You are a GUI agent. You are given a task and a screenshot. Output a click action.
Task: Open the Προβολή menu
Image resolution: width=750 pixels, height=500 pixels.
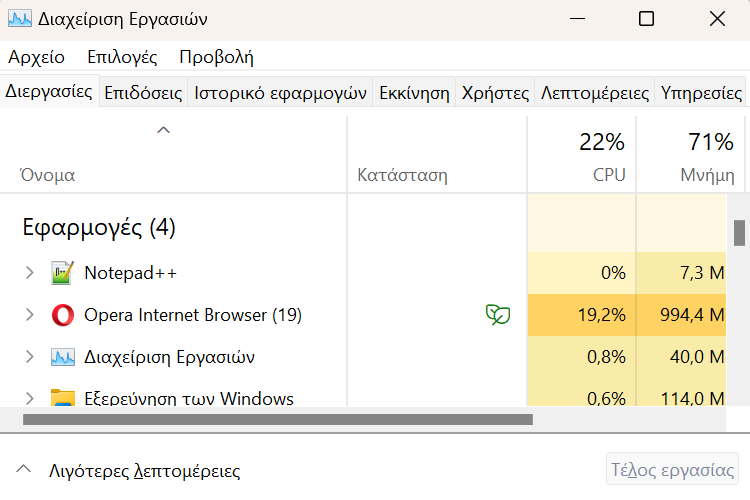216,57
